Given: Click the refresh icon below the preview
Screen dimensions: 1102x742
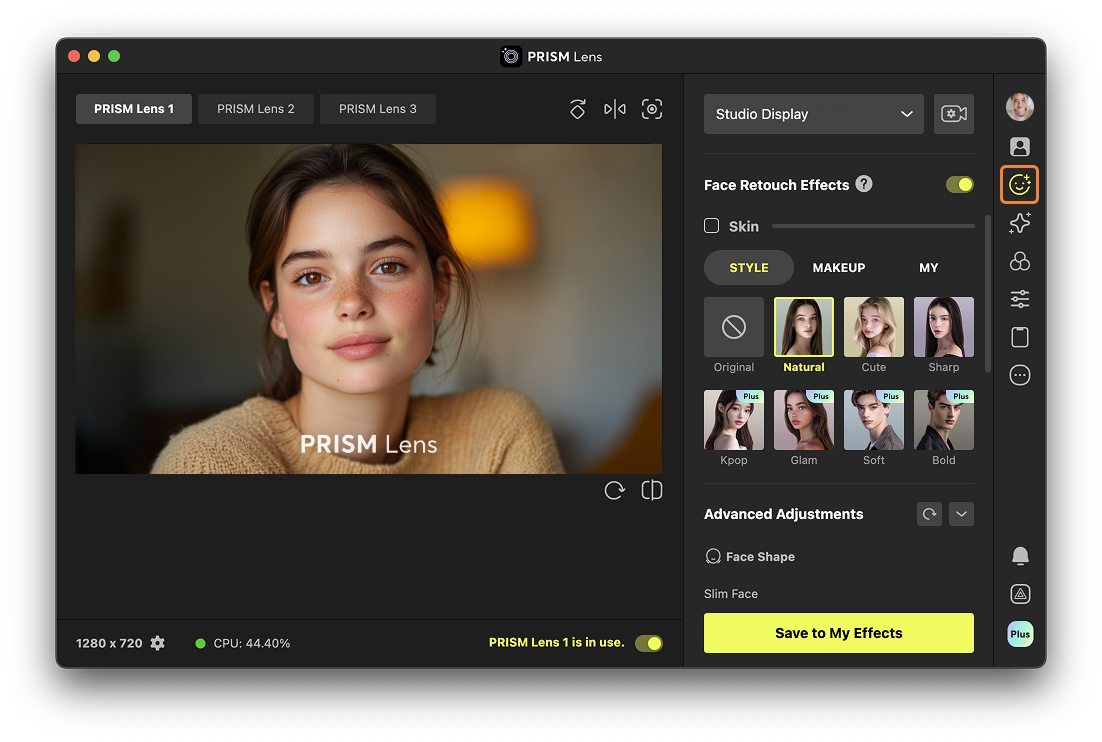Looking at the screenshot, I should click(x=615, y=490).
